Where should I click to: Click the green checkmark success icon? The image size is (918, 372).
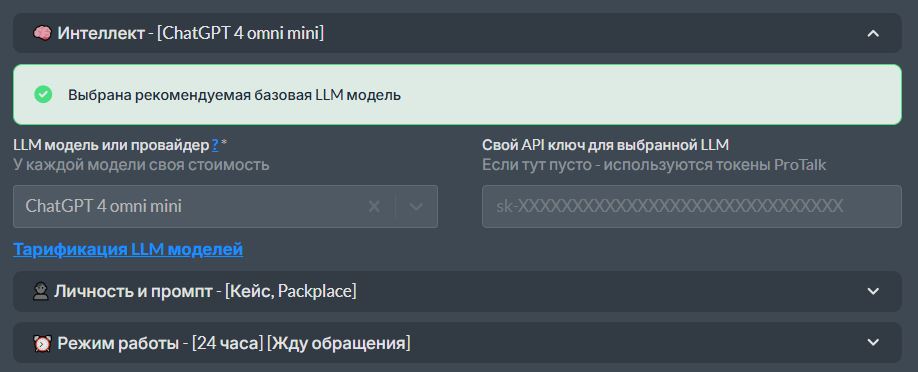point(43,94)
